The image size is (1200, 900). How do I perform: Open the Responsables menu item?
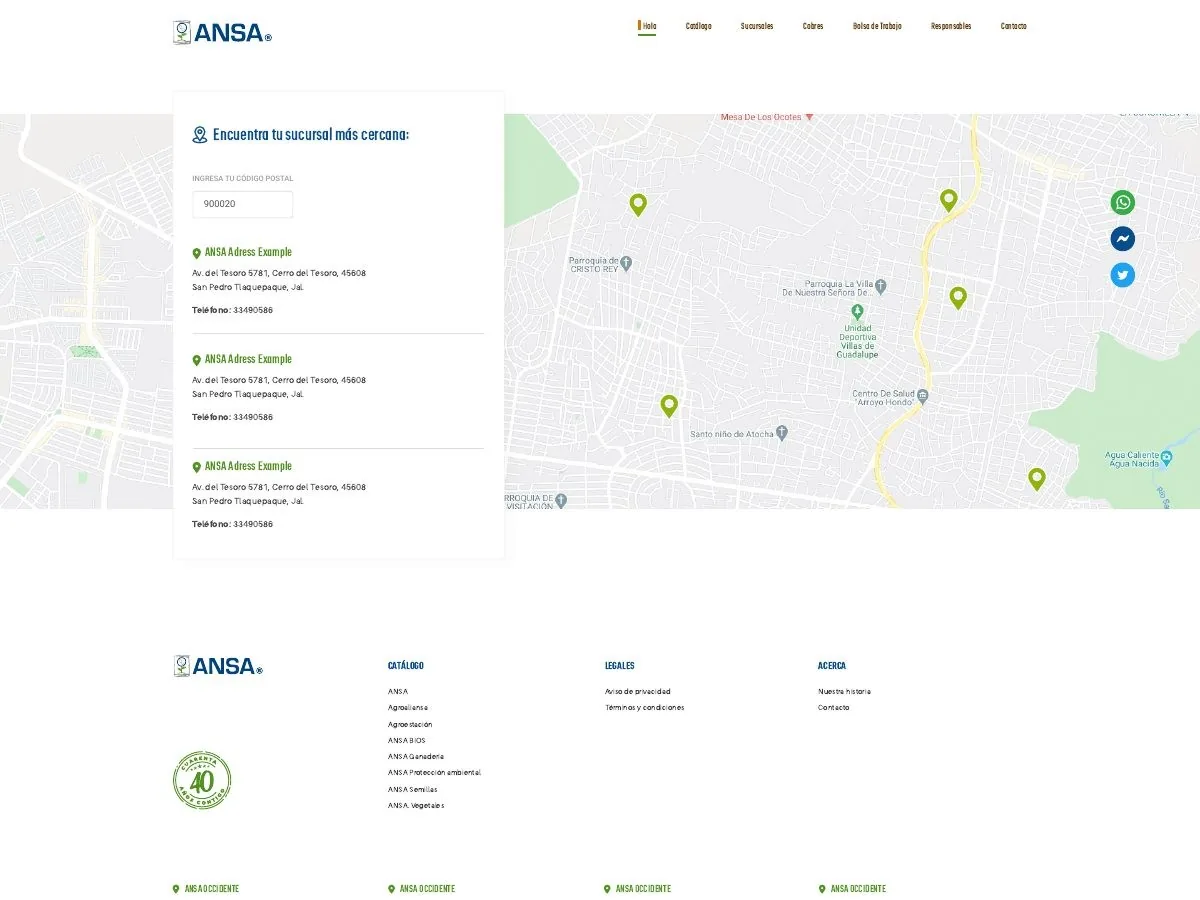(951, 26)
